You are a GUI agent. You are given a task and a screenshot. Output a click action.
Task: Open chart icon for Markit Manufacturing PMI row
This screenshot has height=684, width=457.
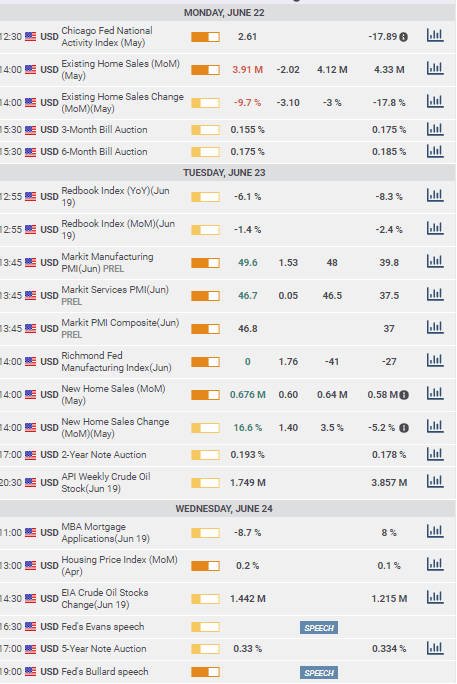(435, 262)
